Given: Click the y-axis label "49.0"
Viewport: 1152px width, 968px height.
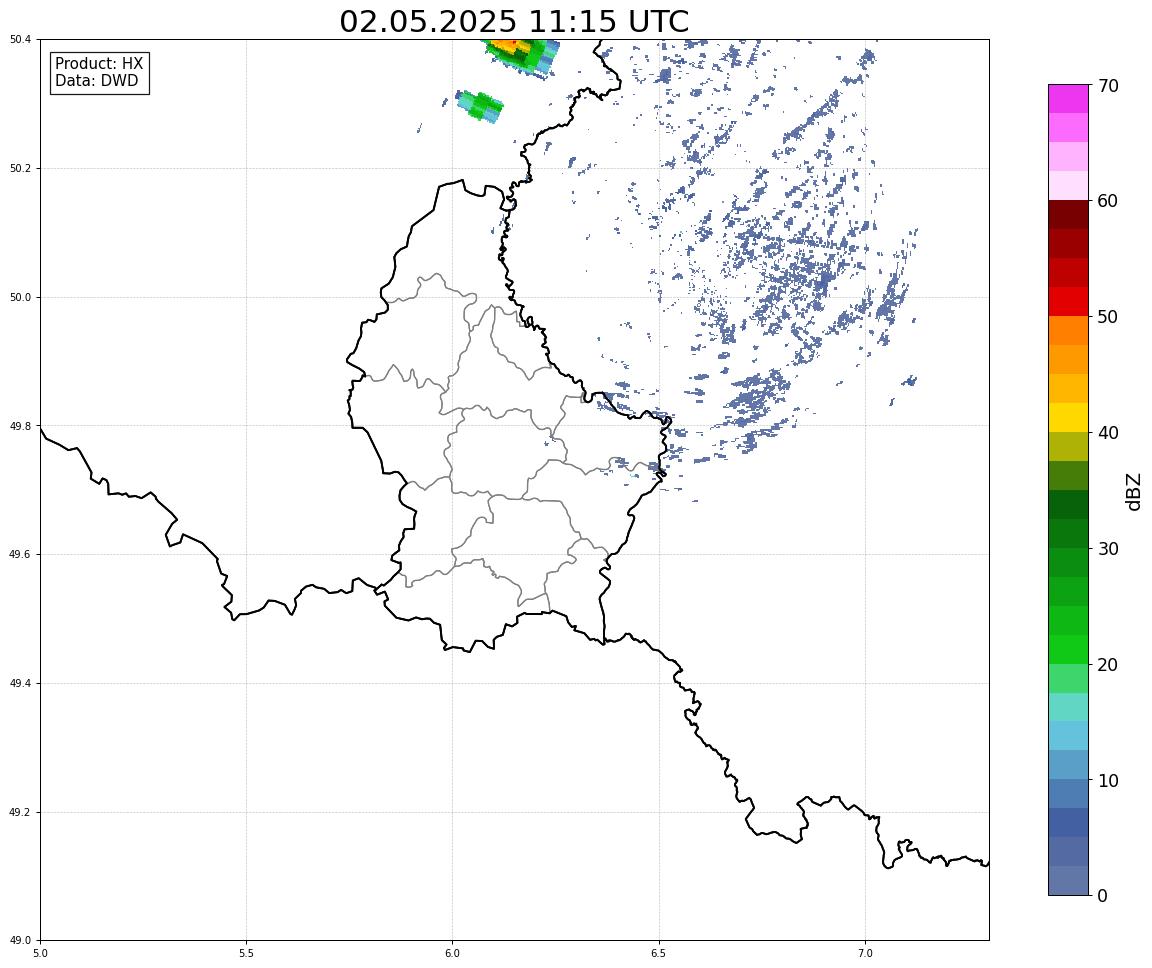Looking at the screenshot, I should [x=21, y=941].
